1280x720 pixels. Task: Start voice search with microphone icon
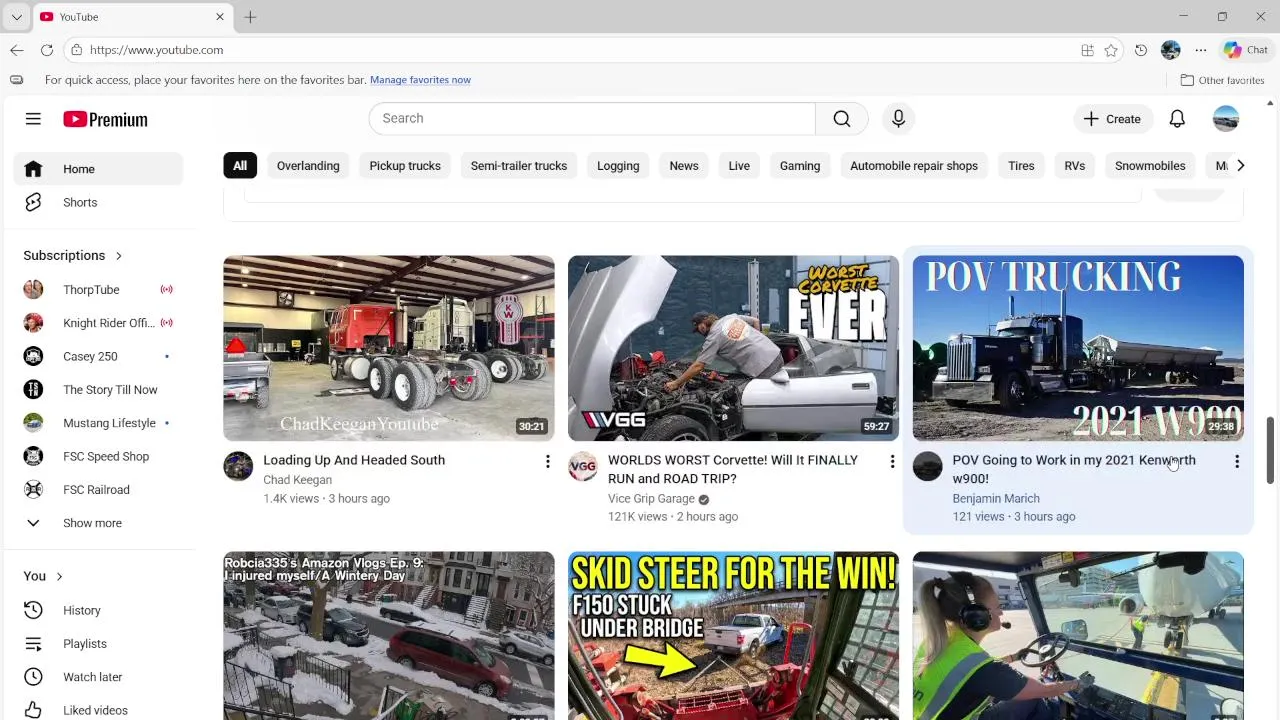pyautogui.click(x=898, y=118)
